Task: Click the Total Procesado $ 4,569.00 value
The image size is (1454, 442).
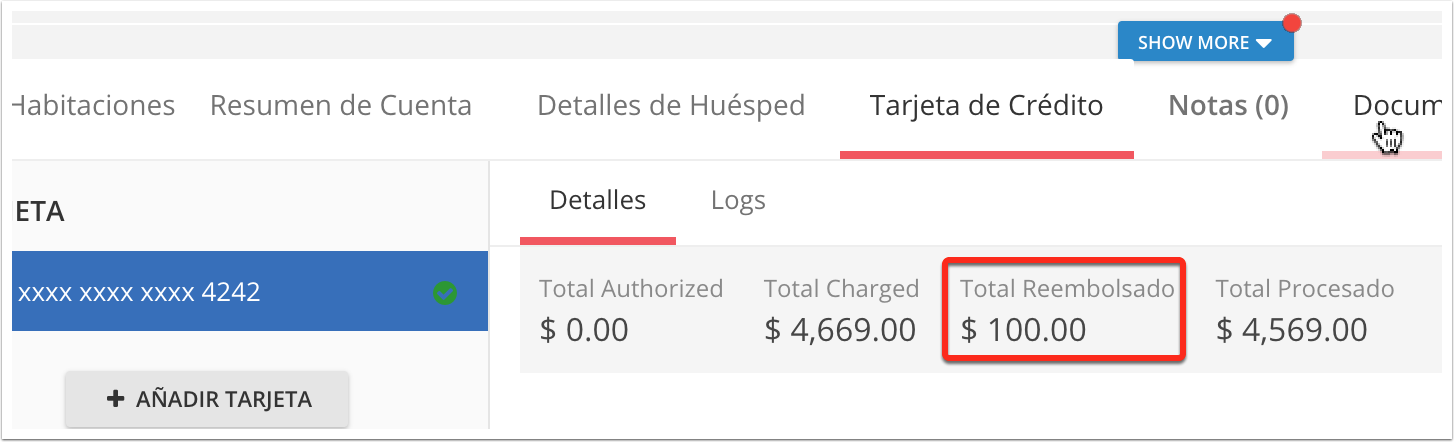Action: point(1291,330)
